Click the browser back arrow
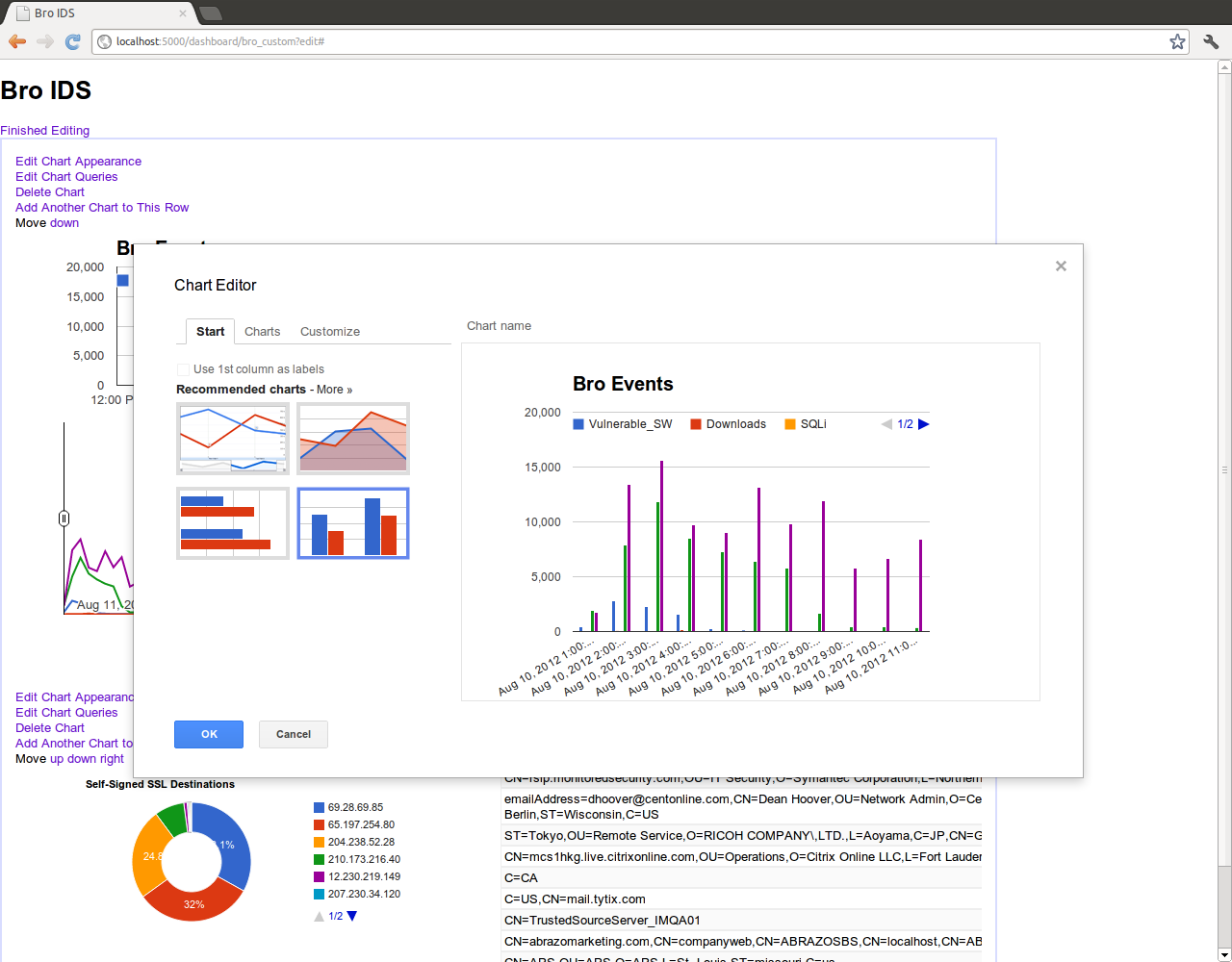The width and height of the screenshot is (1232, 962). point(16,41)
